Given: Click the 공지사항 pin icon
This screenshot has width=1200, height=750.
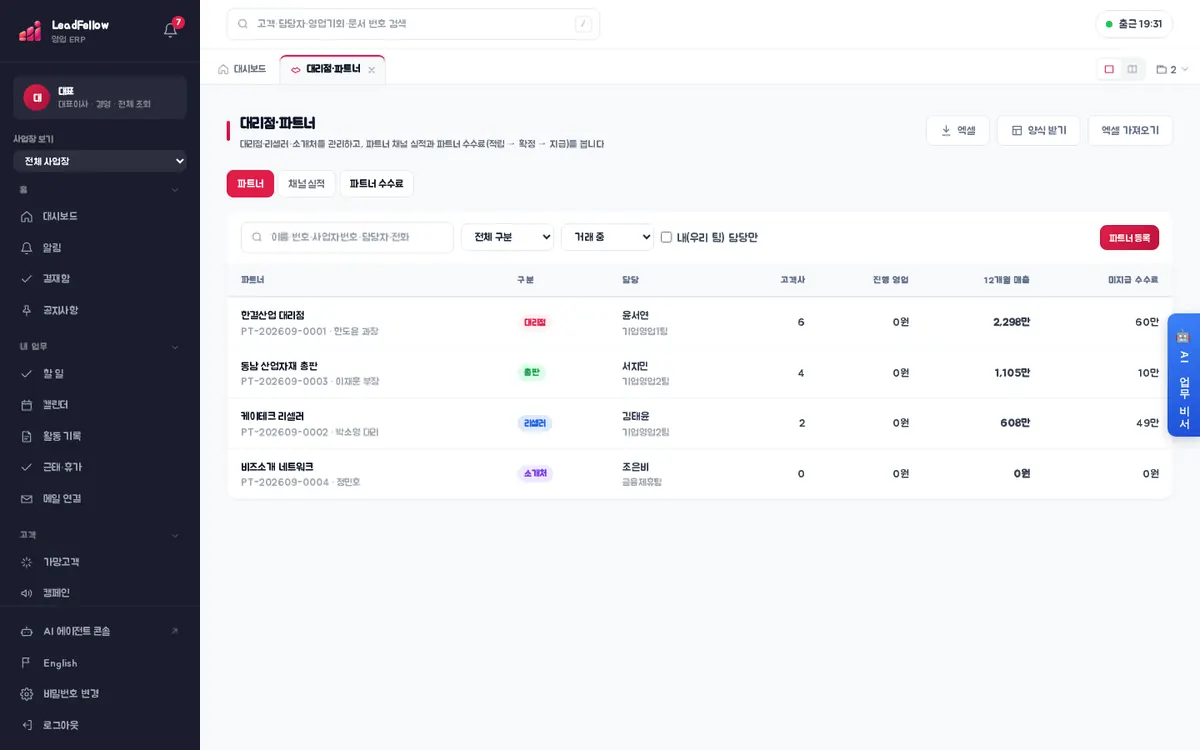Looking at the screenshot, I should [x=27, y=310].
